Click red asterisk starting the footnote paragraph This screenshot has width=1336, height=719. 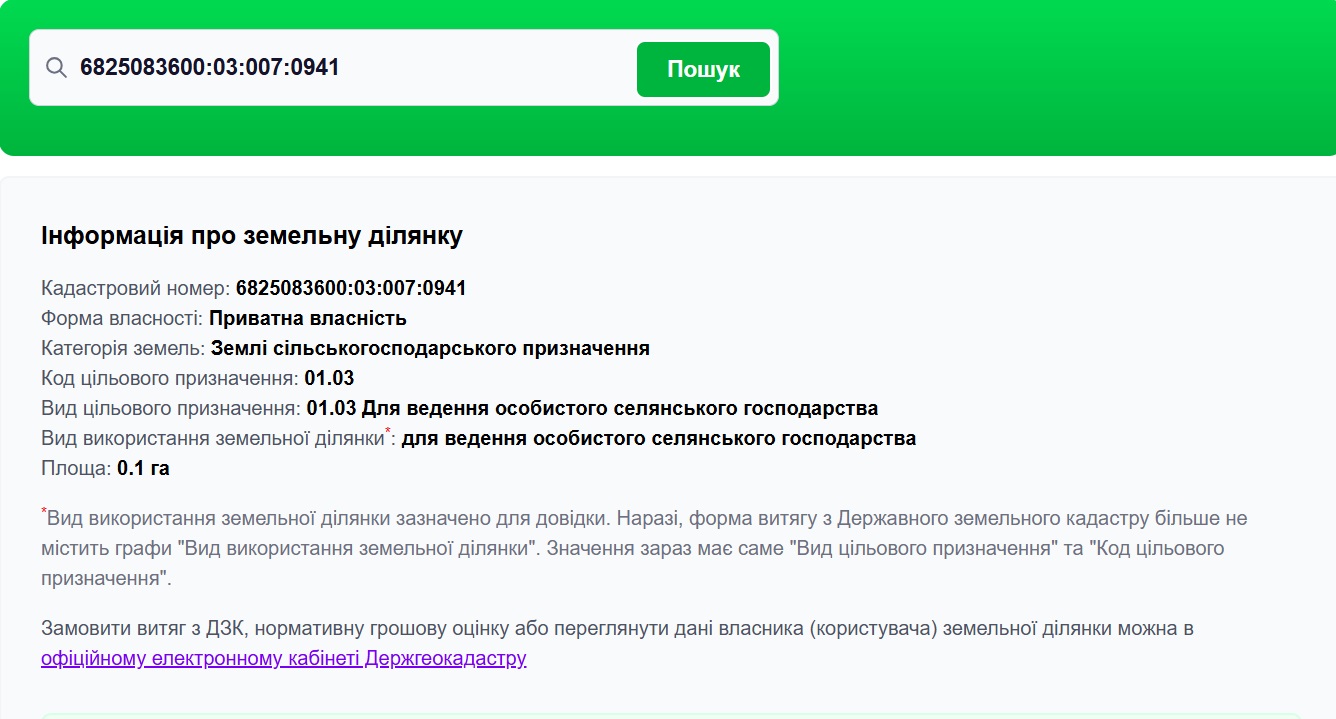pyautogui.click(x=44, y=512)
